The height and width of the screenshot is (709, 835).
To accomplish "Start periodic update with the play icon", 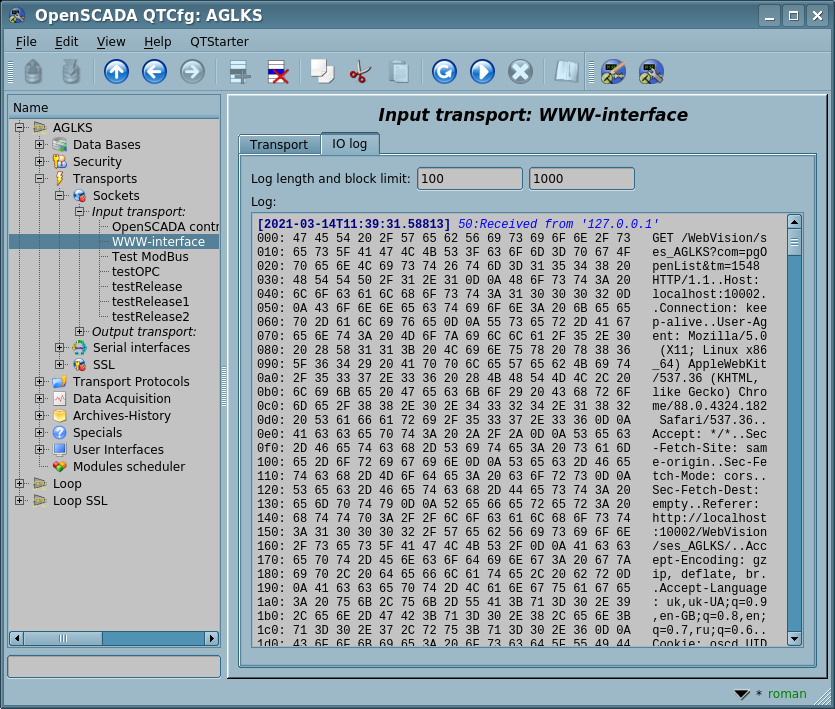I will tap(482, 72).
